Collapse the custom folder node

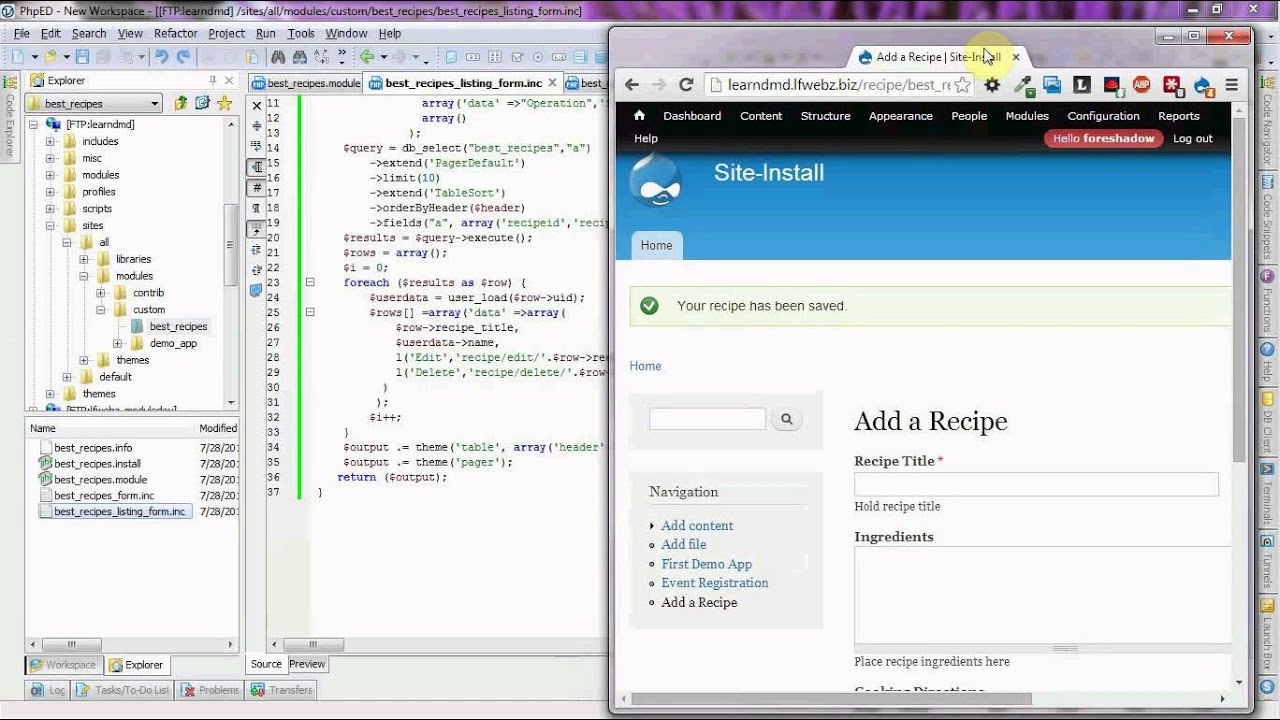tap(100, 310)
